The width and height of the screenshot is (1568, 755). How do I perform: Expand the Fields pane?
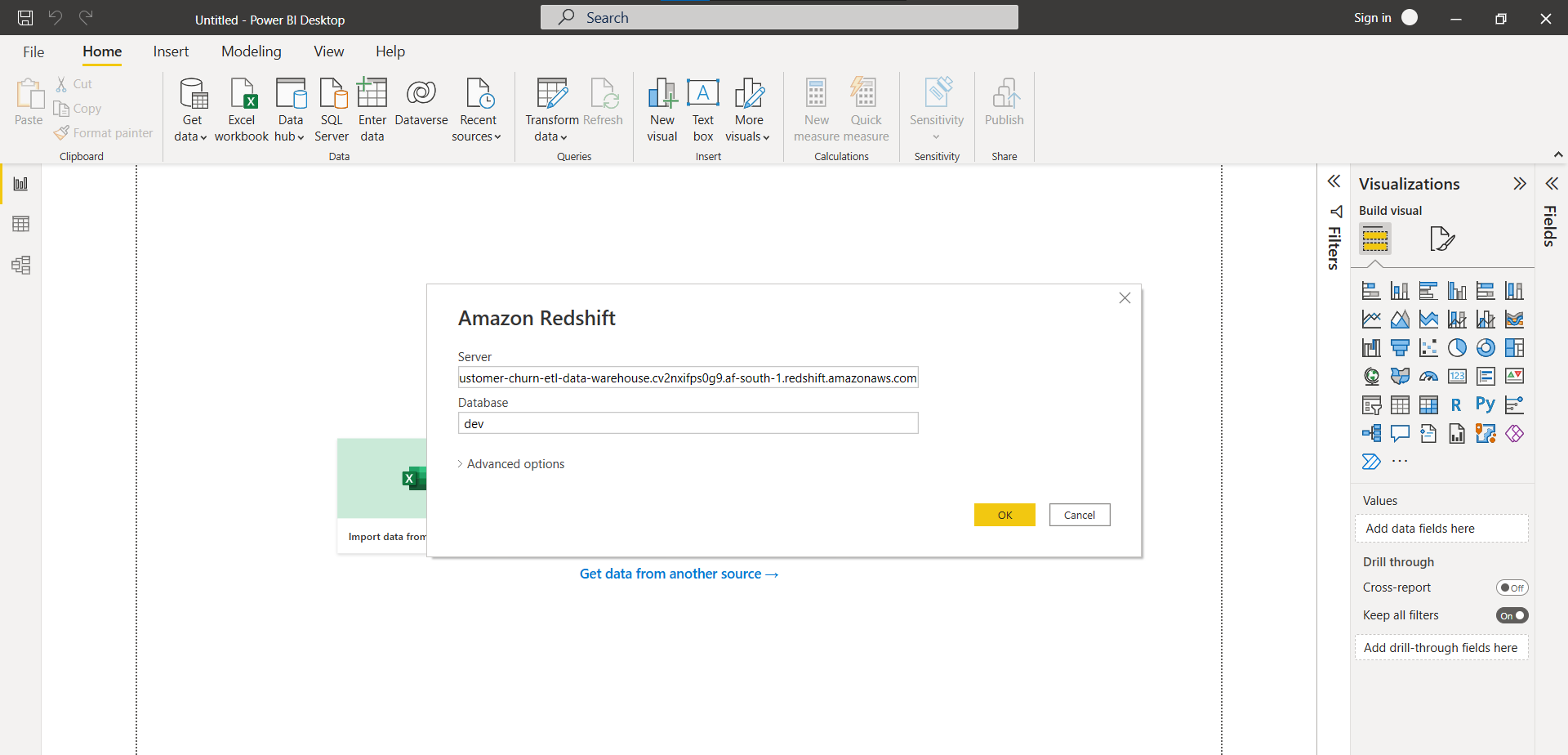pos(1552,184)
